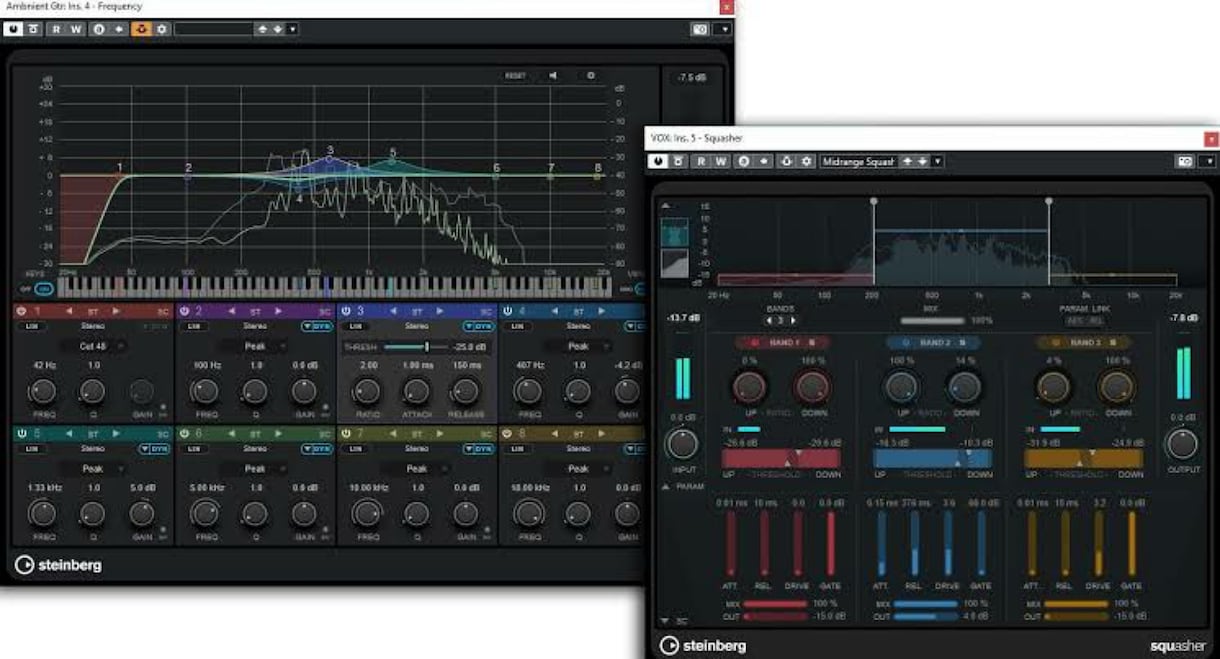Click Squasher INPUT knob
This screenshot has height=659, width=1220.
pos(682,444)
